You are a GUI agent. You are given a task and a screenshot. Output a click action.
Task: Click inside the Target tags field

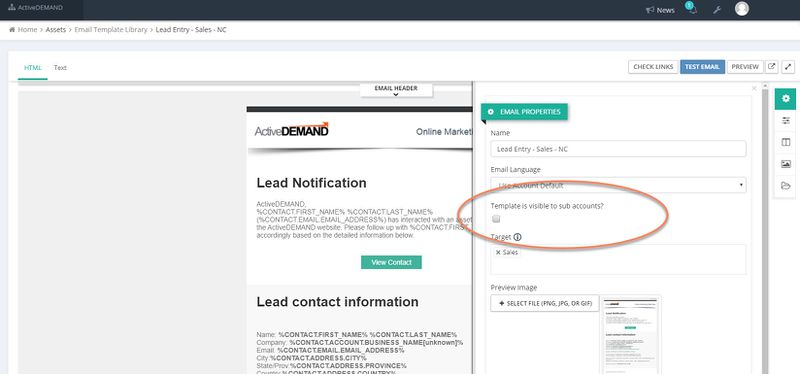point(618,259)
